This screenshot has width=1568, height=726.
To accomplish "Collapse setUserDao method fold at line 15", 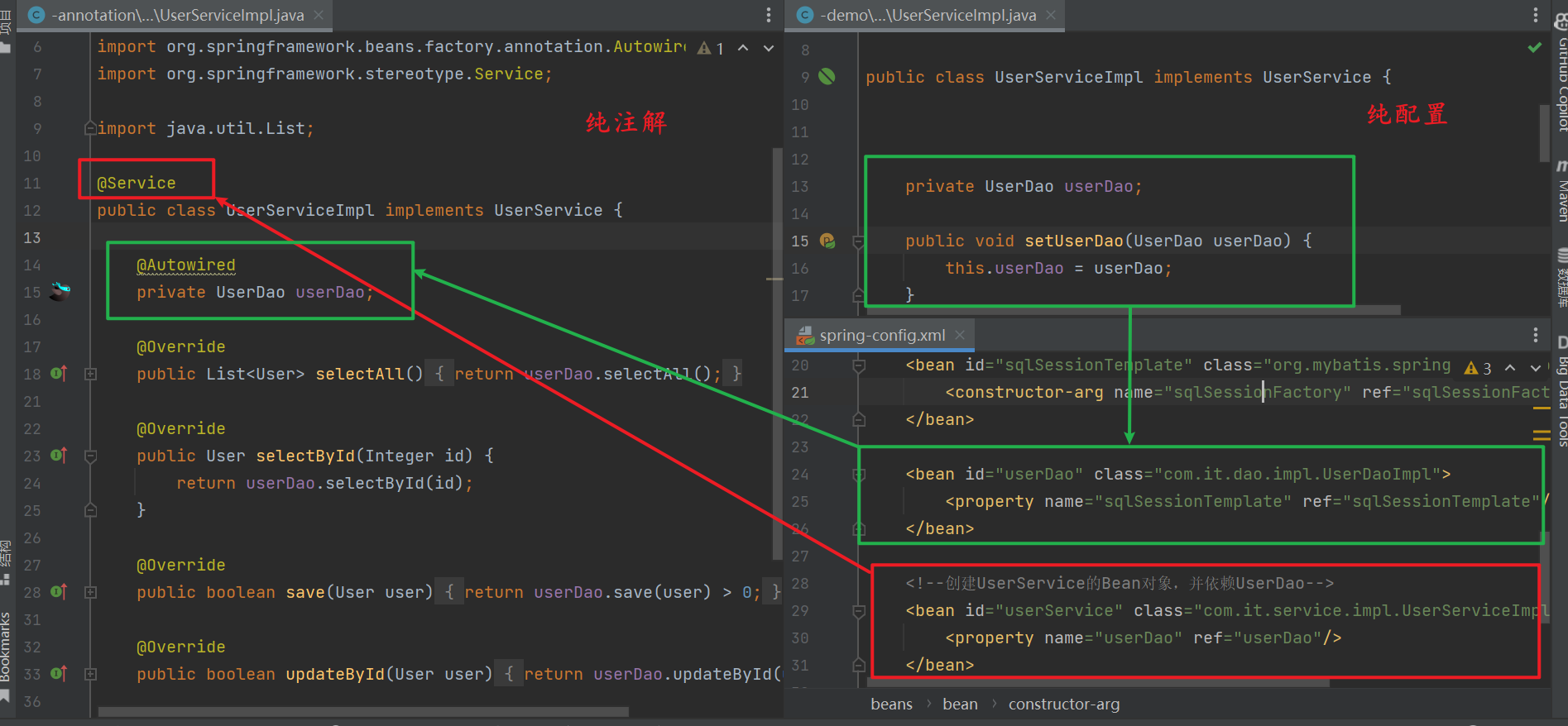I will point(859,241).
